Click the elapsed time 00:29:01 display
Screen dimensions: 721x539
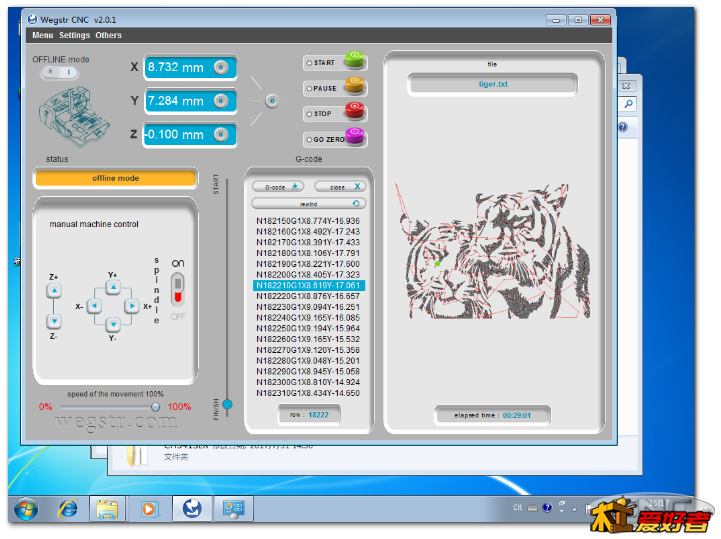point(492,415)
